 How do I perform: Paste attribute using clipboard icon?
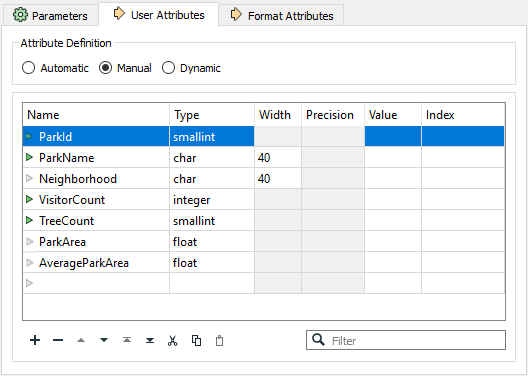tap(219, 341)
